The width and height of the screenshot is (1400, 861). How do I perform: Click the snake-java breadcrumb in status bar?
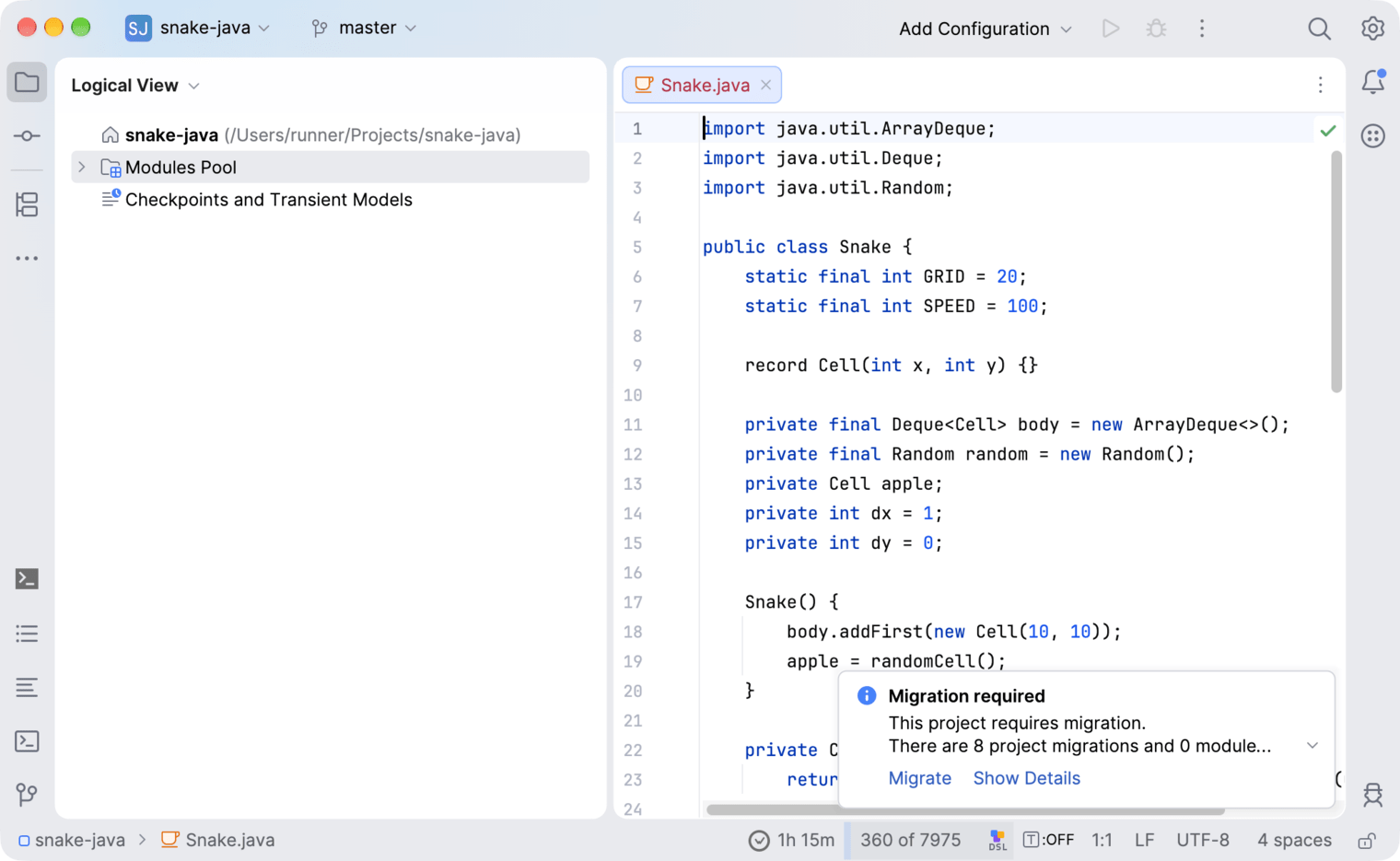(71, 840)
